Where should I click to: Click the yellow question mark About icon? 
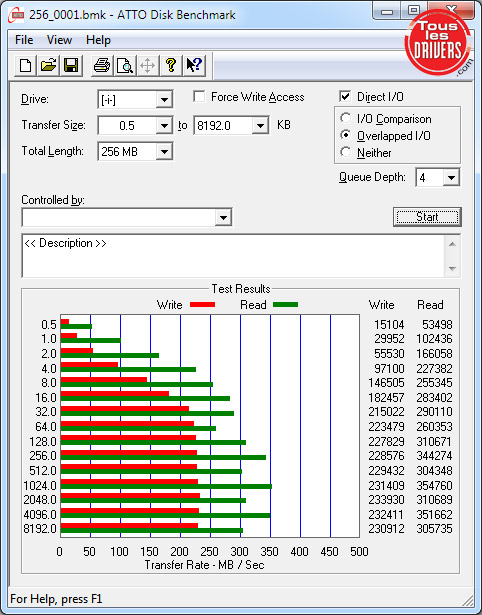[171, 65]
